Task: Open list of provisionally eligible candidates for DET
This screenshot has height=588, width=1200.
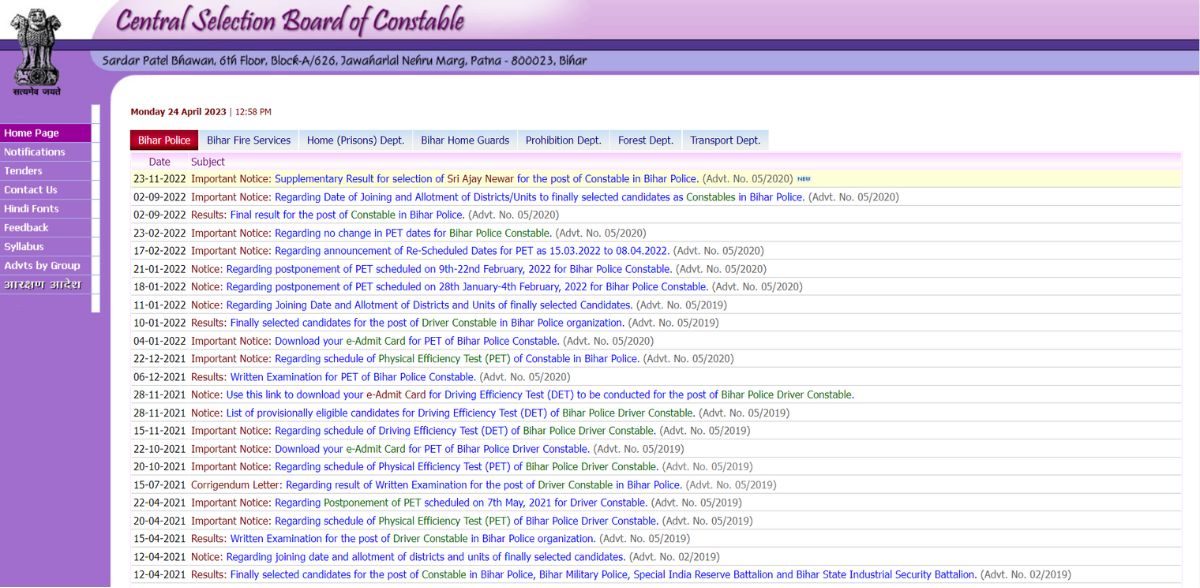Action: point(460,413)
